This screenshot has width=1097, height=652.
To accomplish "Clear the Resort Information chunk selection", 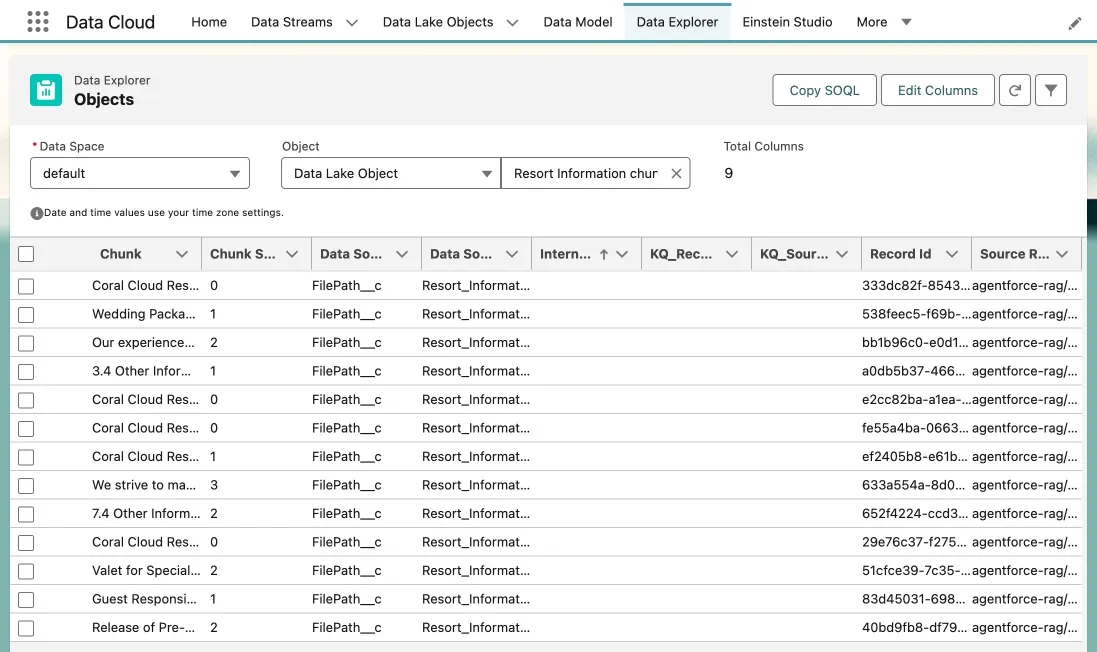I will point(676,173).
